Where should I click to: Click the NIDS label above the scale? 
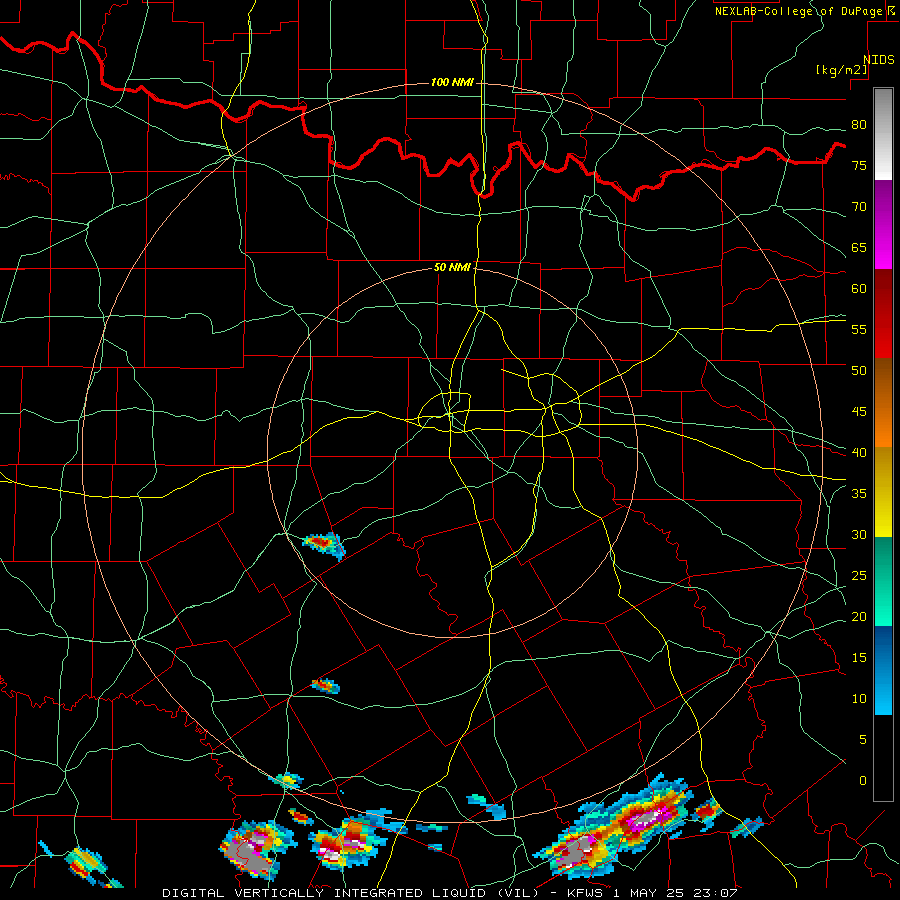(x=878, y=60)
